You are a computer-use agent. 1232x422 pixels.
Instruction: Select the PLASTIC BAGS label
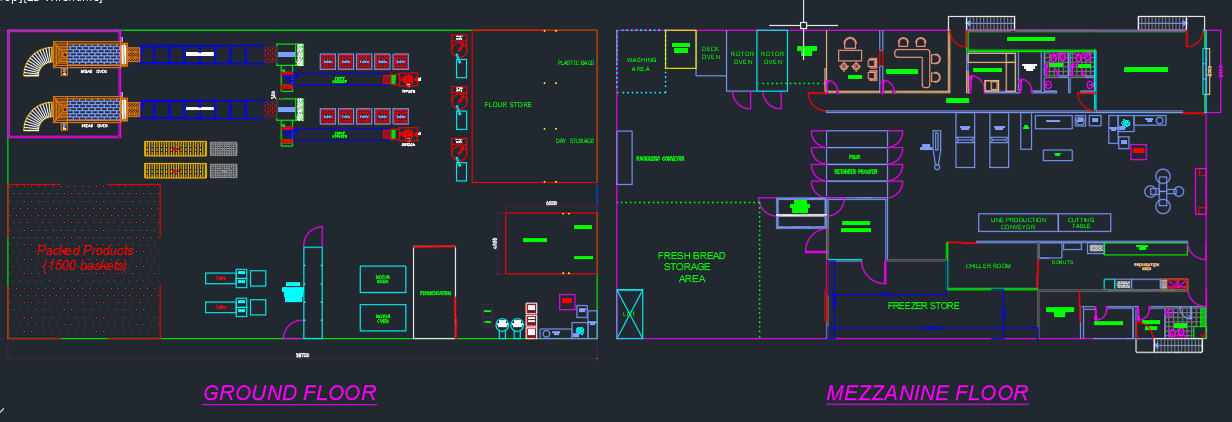click(x=575, y=63)
